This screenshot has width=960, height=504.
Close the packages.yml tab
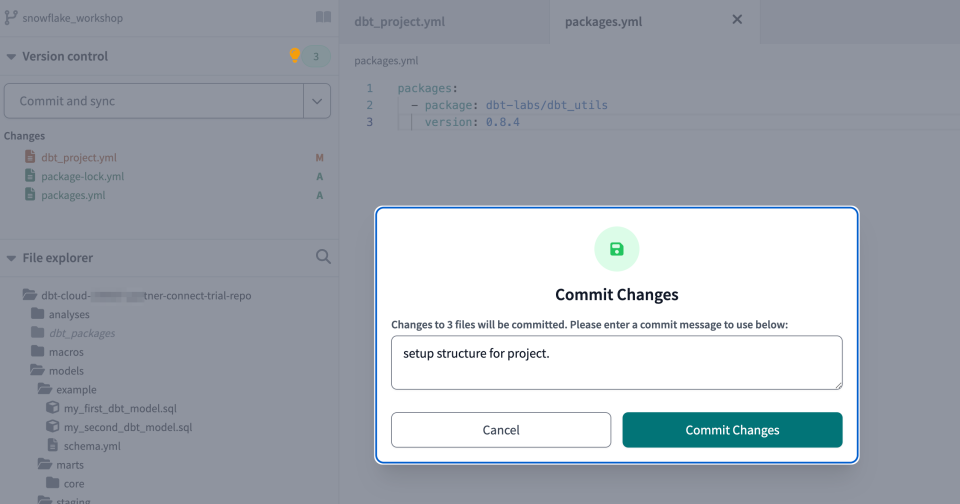pyautogui.click(x=738, y=20)
